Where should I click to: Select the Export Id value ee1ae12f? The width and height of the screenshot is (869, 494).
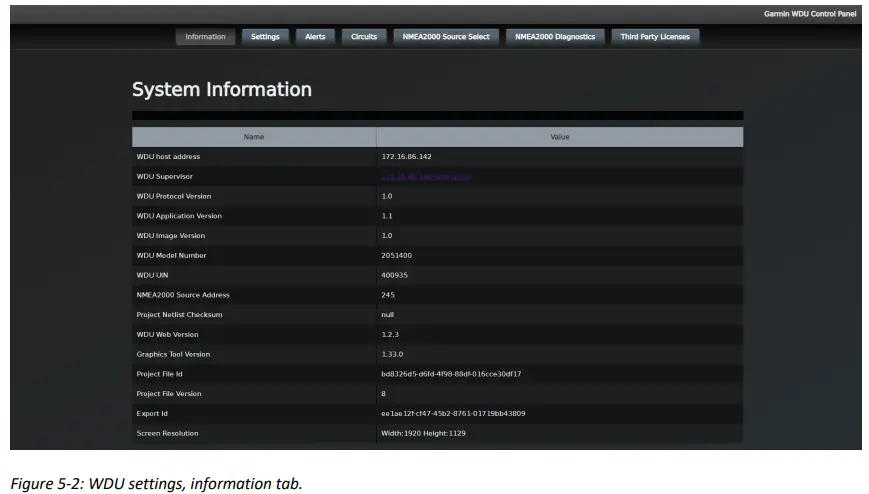pyautogui.click(x=453, y=414)
